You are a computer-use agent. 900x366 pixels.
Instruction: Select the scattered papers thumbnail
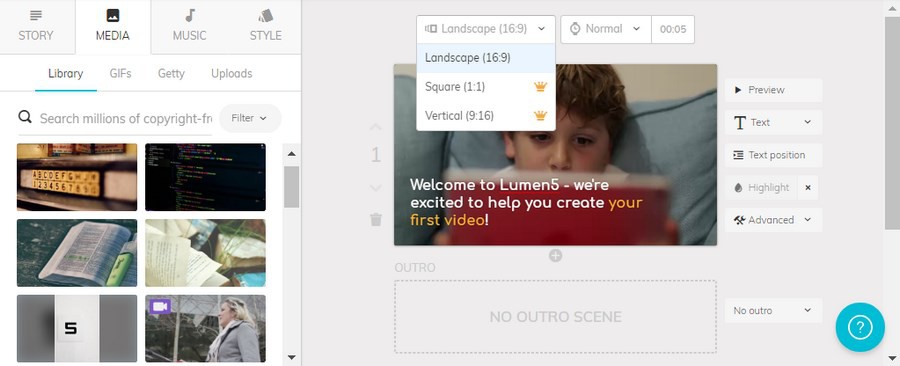coord(205,253)
